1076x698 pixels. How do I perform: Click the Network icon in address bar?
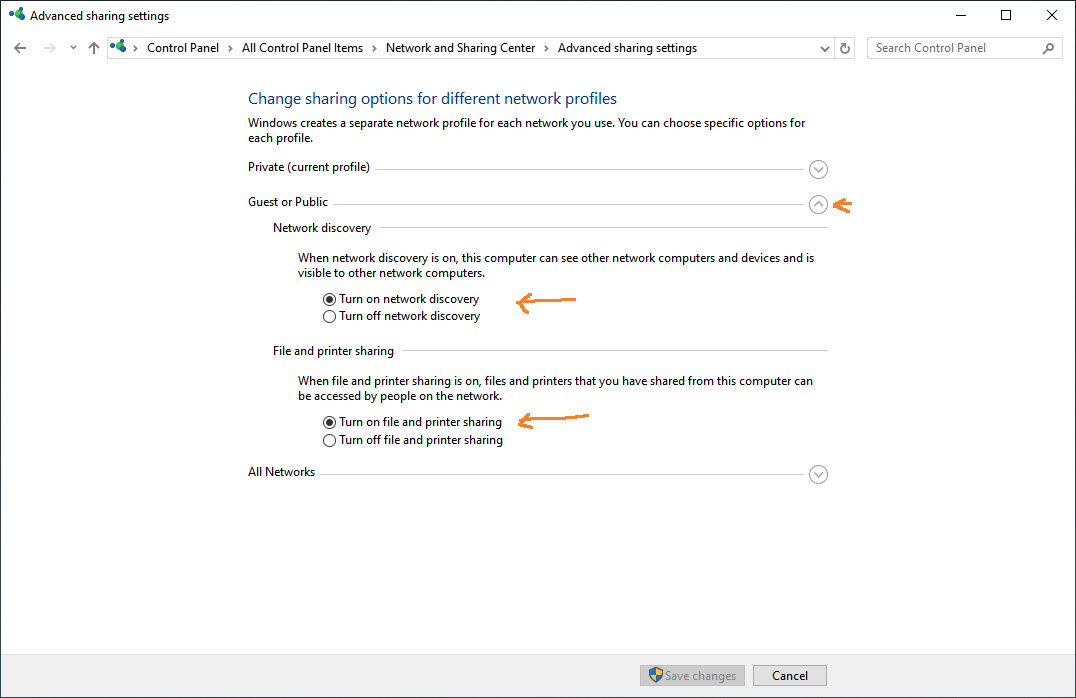pyautogui.click(x=119, y=47)
